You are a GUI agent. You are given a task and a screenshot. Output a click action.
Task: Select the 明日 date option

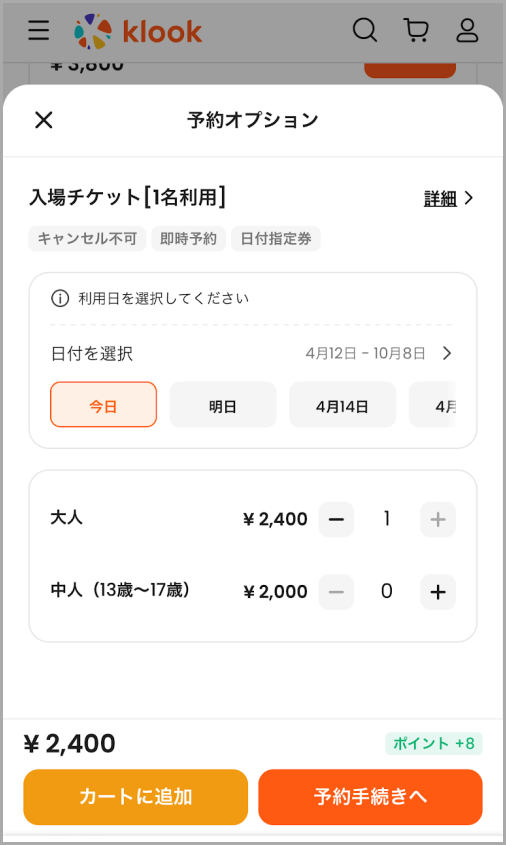click(x=223, y=405)
